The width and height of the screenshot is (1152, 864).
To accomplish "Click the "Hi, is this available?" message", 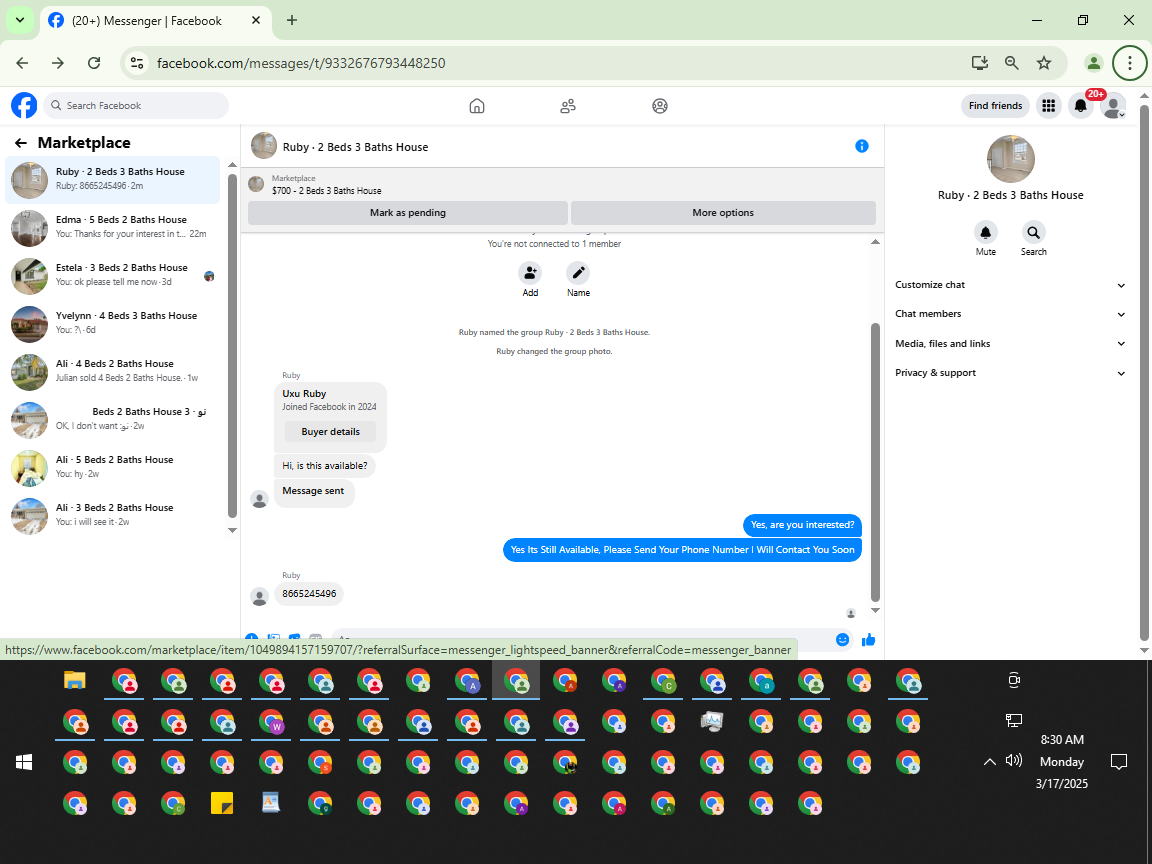I will tap(325, 466).
